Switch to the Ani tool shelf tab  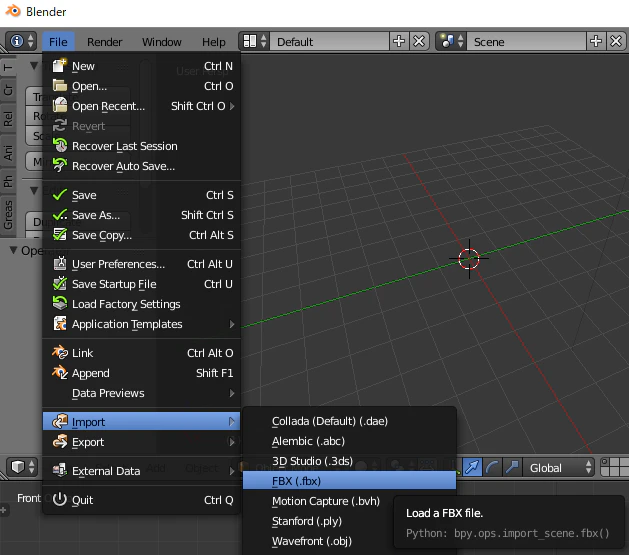[8, 152]
